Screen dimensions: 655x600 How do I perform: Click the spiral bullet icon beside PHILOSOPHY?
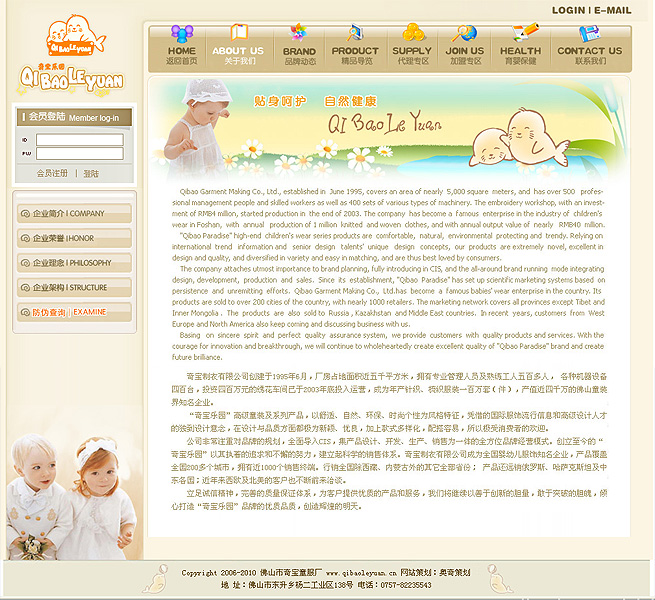click(25, 263)
